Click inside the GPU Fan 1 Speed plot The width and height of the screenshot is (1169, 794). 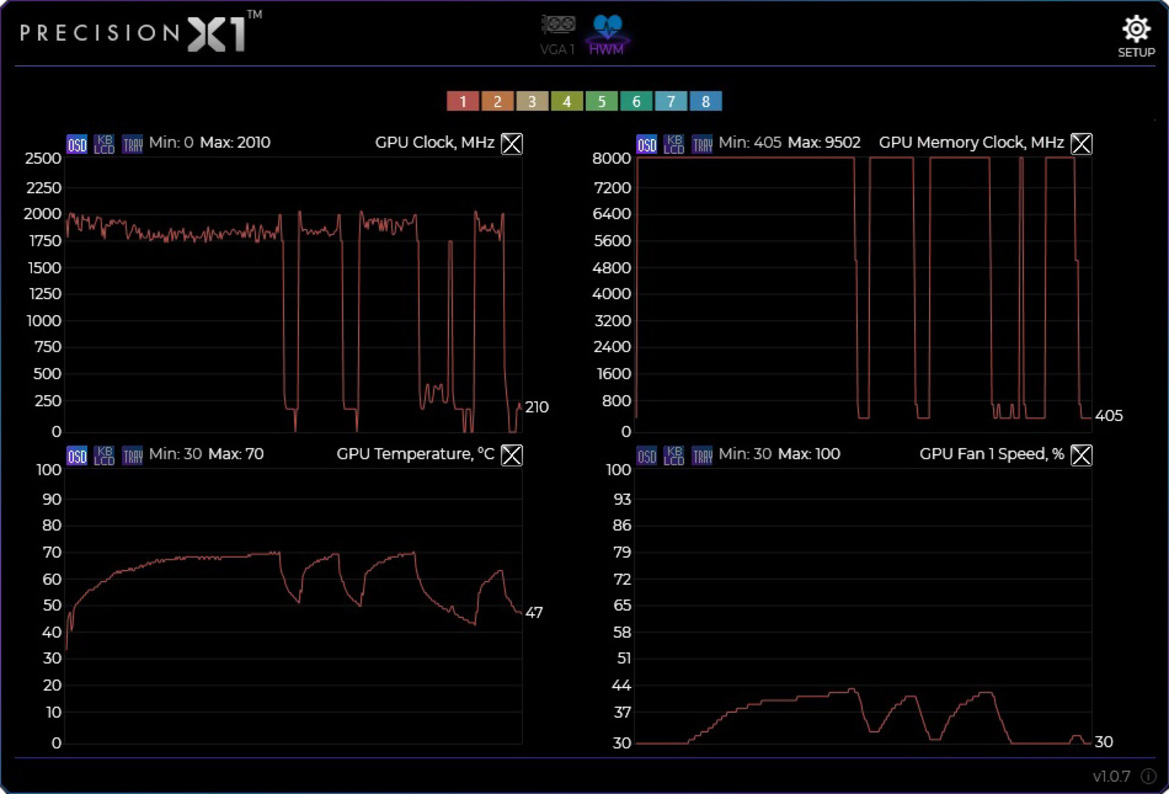864,606
